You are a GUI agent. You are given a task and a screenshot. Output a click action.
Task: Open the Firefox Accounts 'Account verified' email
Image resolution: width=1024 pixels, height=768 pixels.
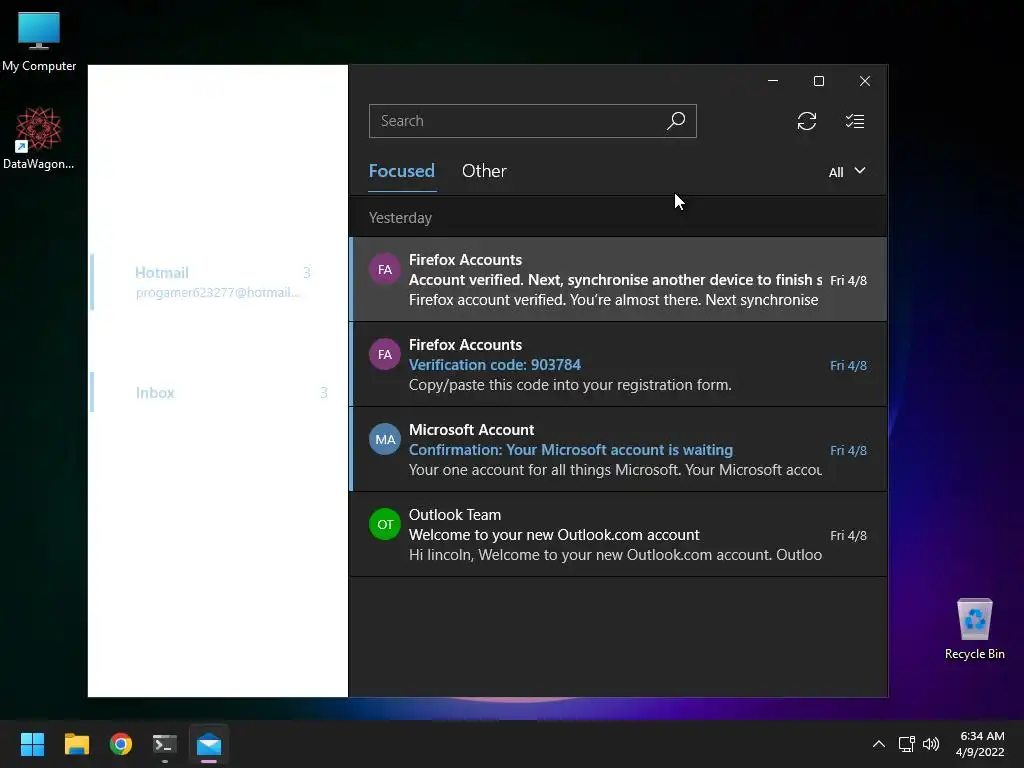click(618, 279)
